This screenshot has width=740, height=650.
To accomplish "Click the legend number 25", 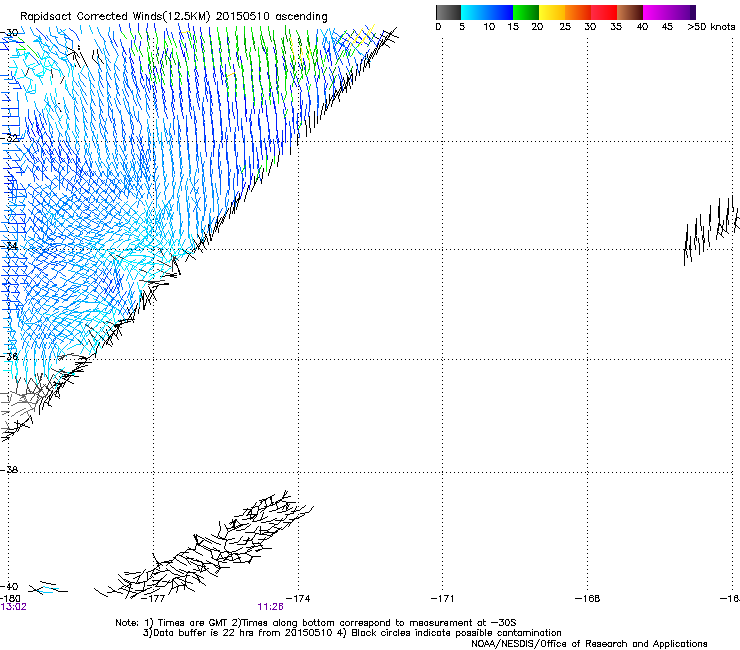I will (x=565, y=27).
